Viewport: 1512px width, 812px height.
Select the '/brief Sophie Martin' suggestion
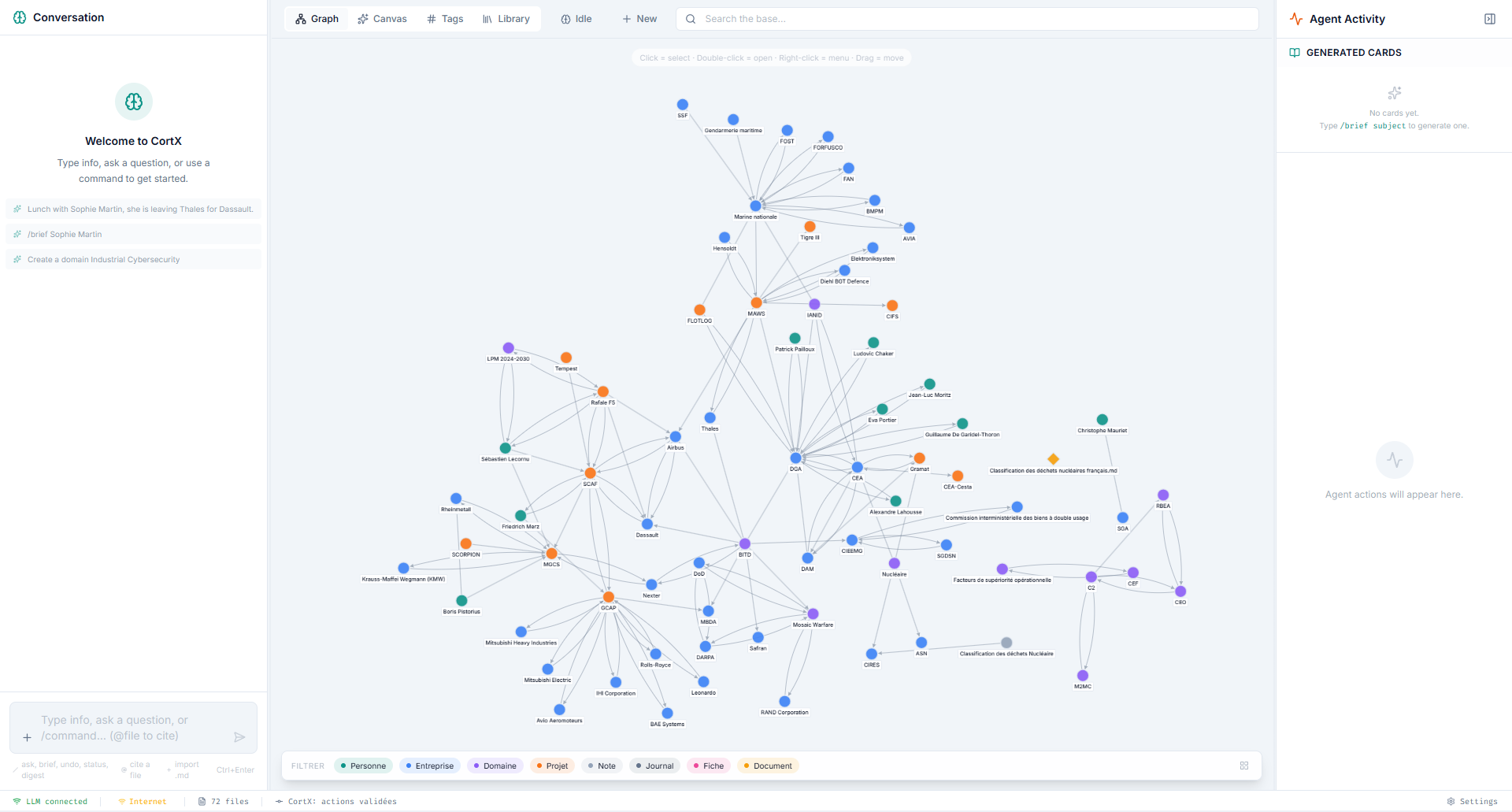click(133, 234)
